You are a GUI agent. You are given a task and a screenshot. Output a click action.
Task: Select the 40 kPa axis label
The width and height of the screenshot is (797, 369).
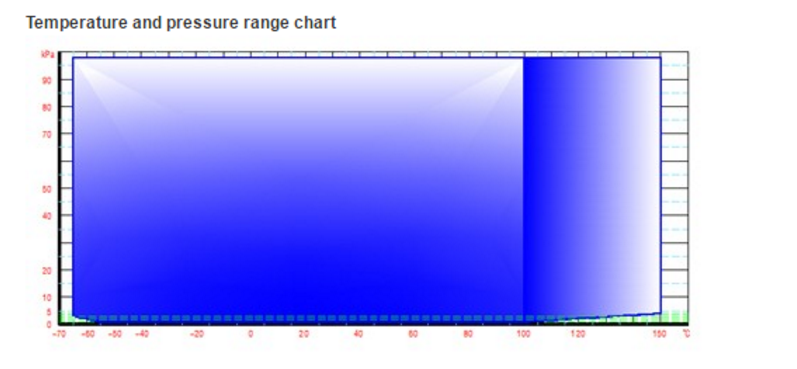[x=49, y=216]
